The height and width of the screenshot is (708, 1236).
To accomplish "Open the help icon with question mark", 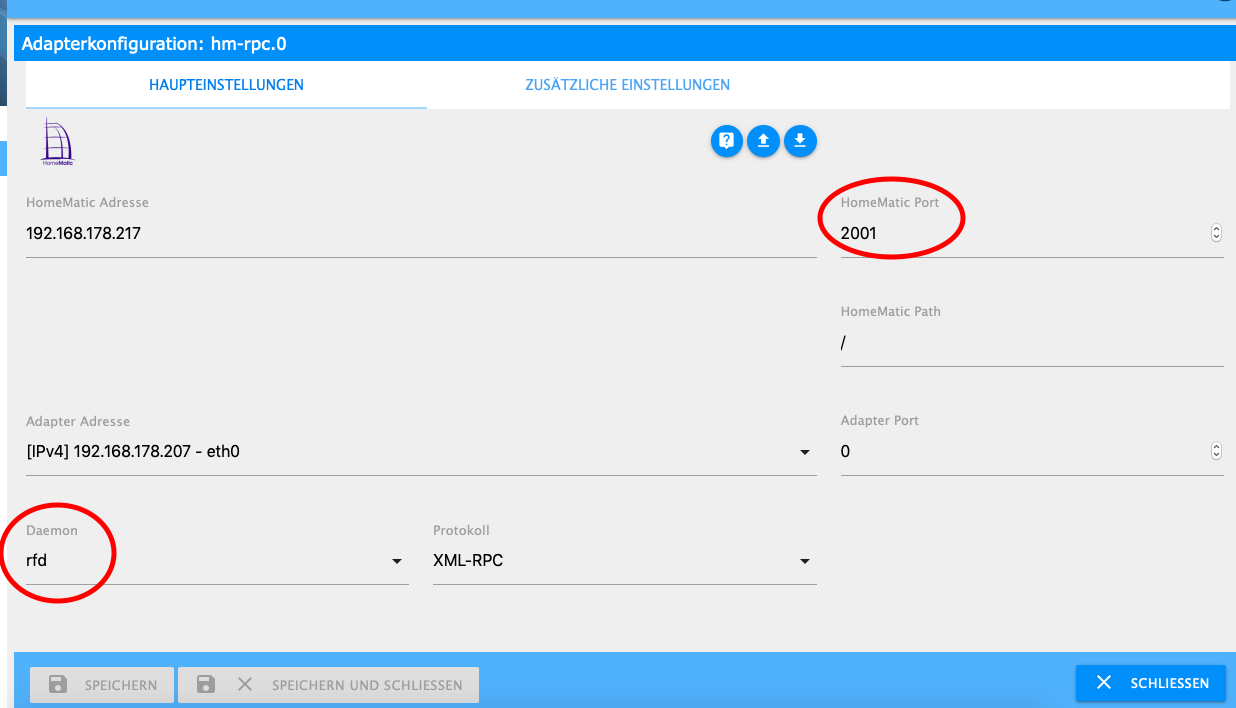I will [727, 141].
